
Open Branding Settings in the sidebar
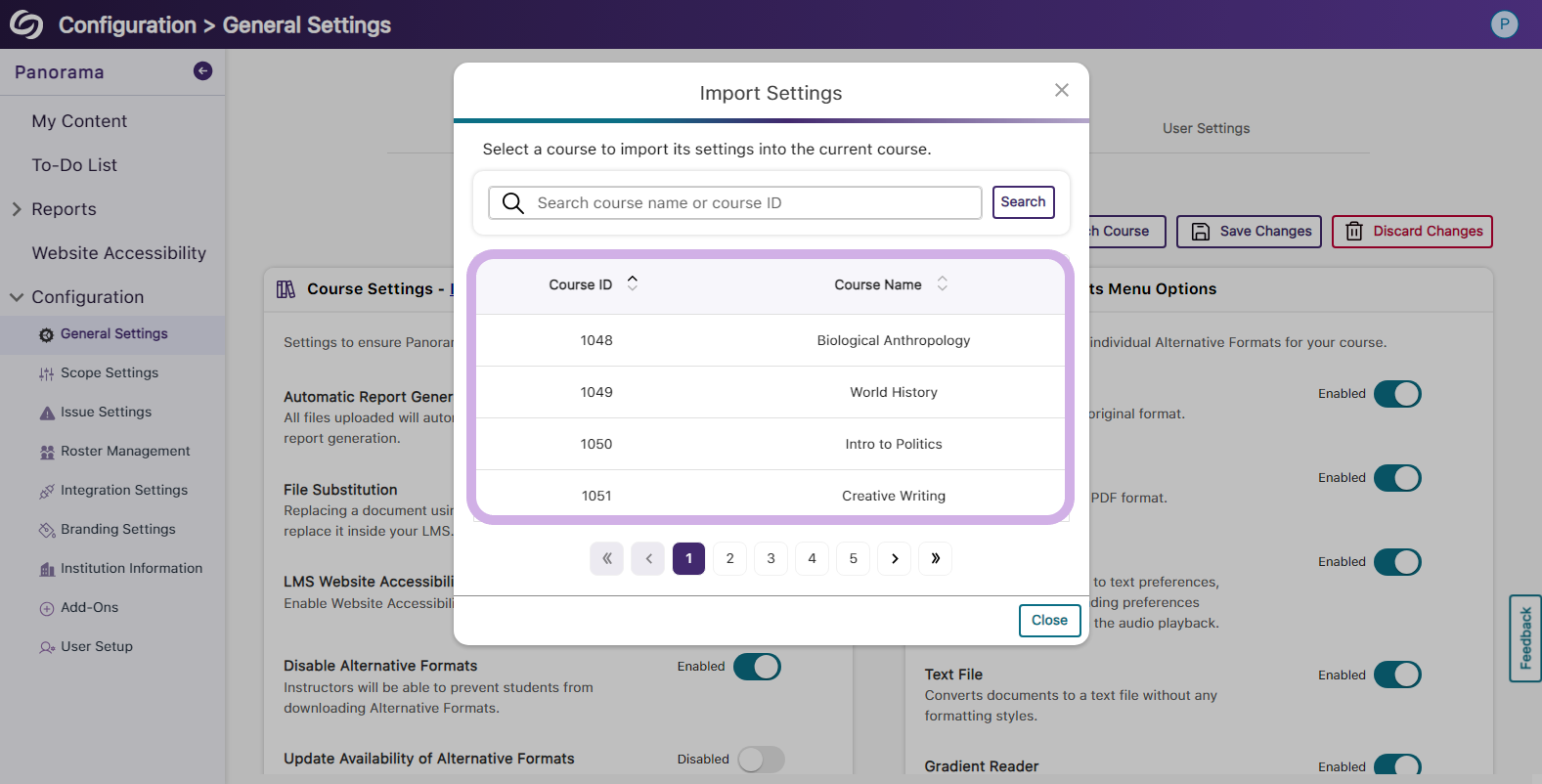pos(117,529)
